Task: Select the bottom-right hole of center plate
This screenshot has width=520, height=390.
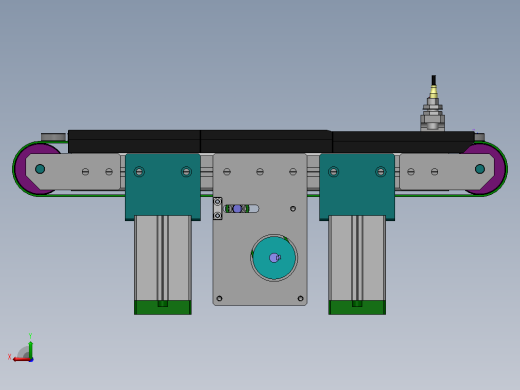Action: pos(300,298)
